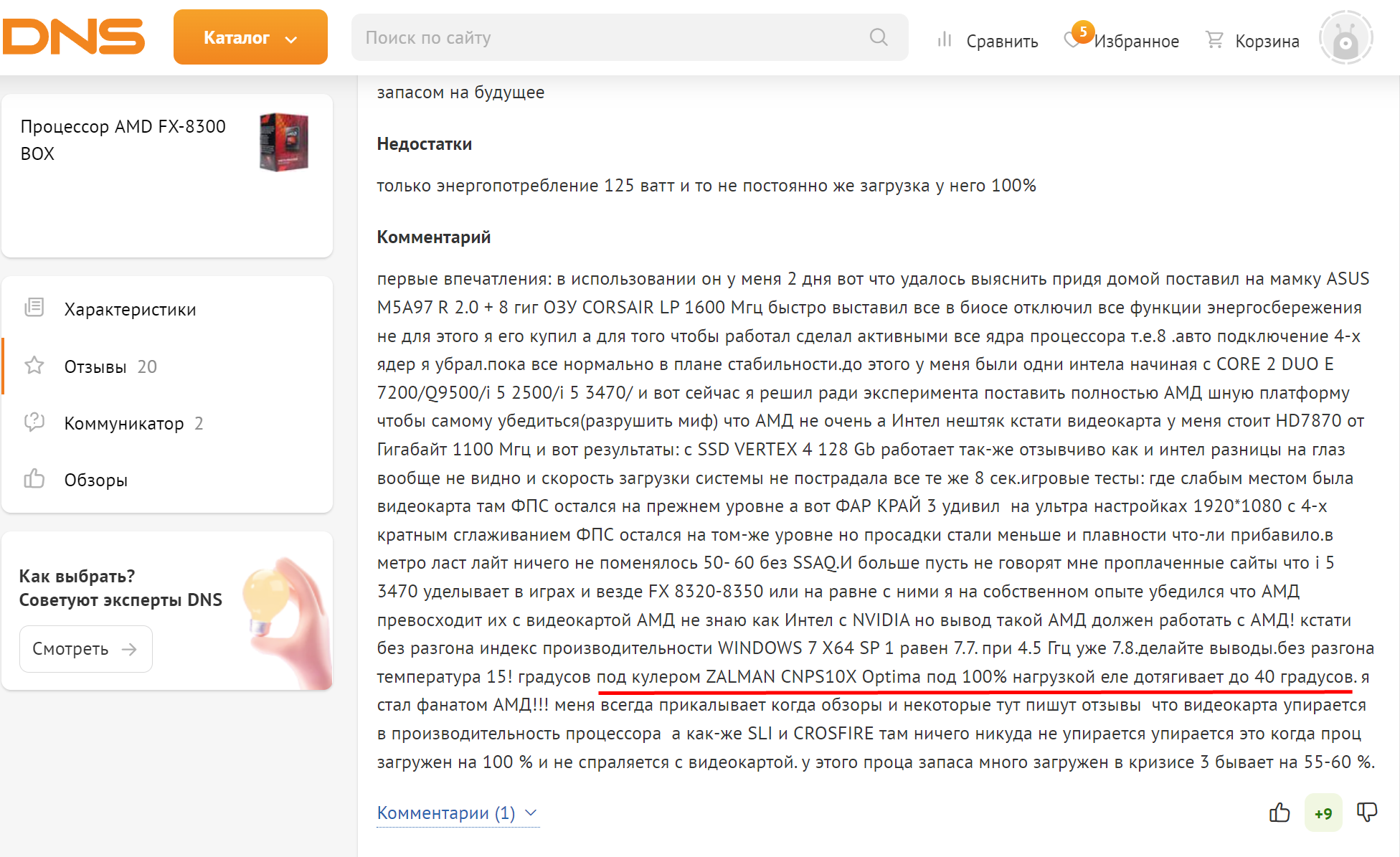This screenshot has height=857, width=1400.
Task: Expand the Каталог dropdown chevron
Action: [291, 39]
